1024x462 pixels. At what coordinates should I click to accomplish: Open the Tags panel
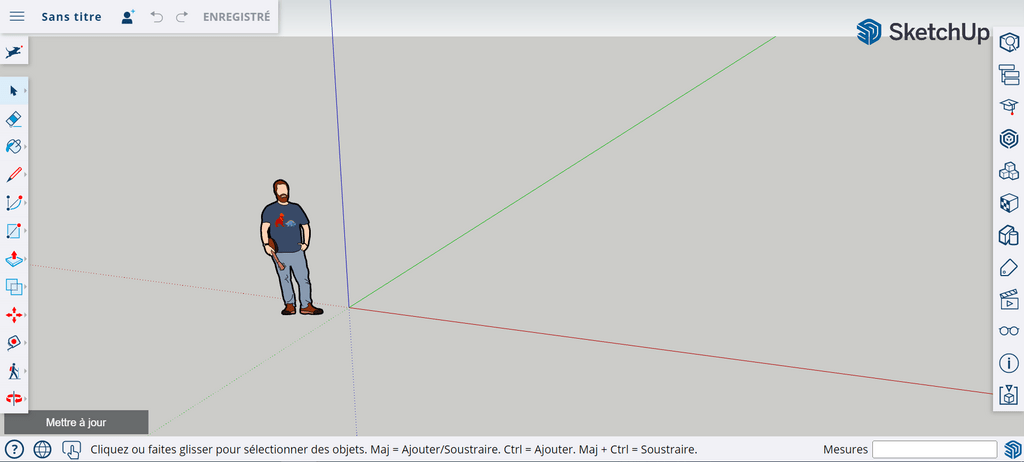click(x=1009, y=267)
